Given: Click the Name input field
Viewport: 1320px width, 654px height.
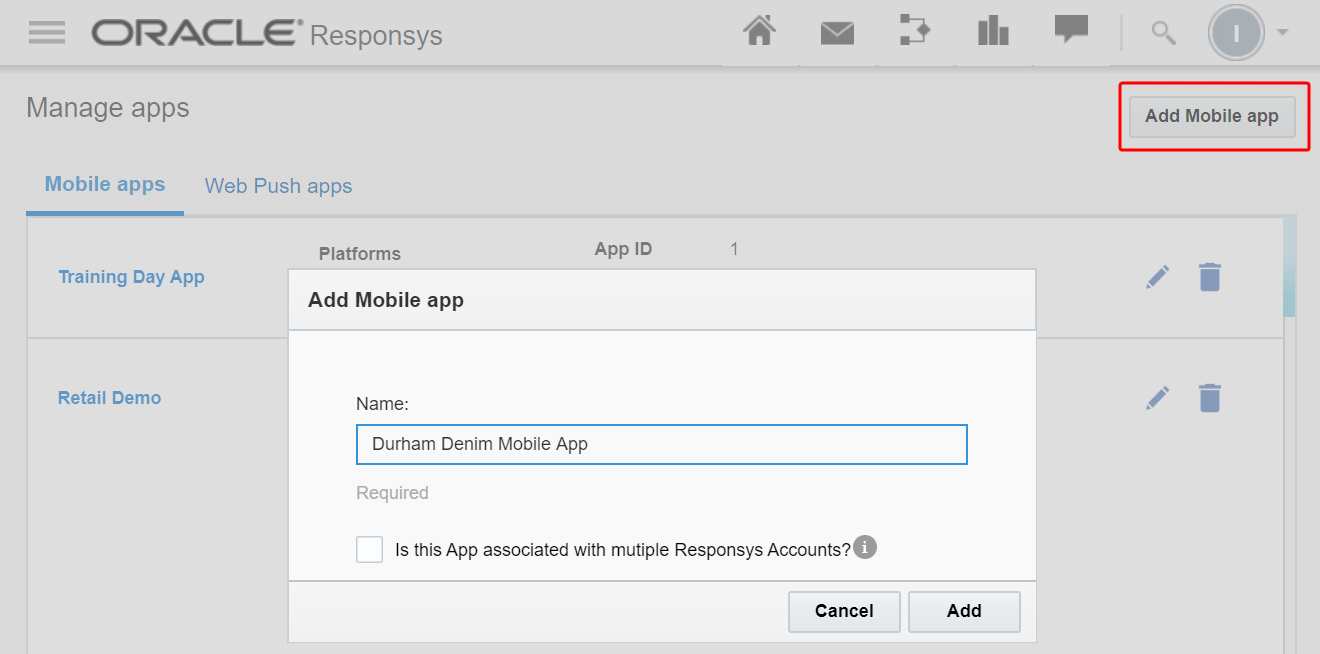Looking at the screenshot, I should pyautogui.click(x=662, y=444).
